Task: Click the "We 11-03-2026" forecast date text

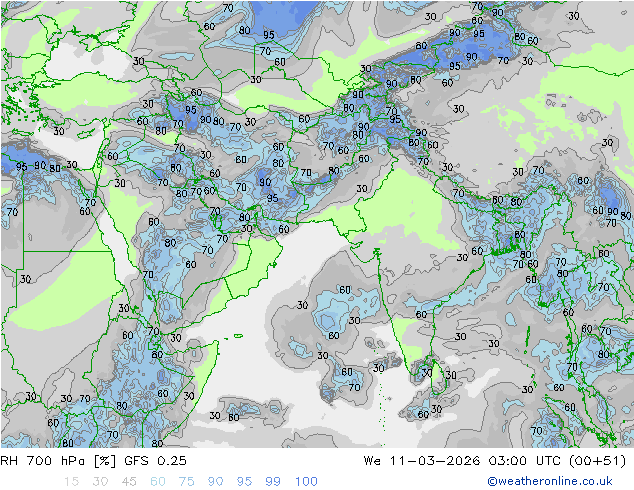Action: click(x=422, y=461)
